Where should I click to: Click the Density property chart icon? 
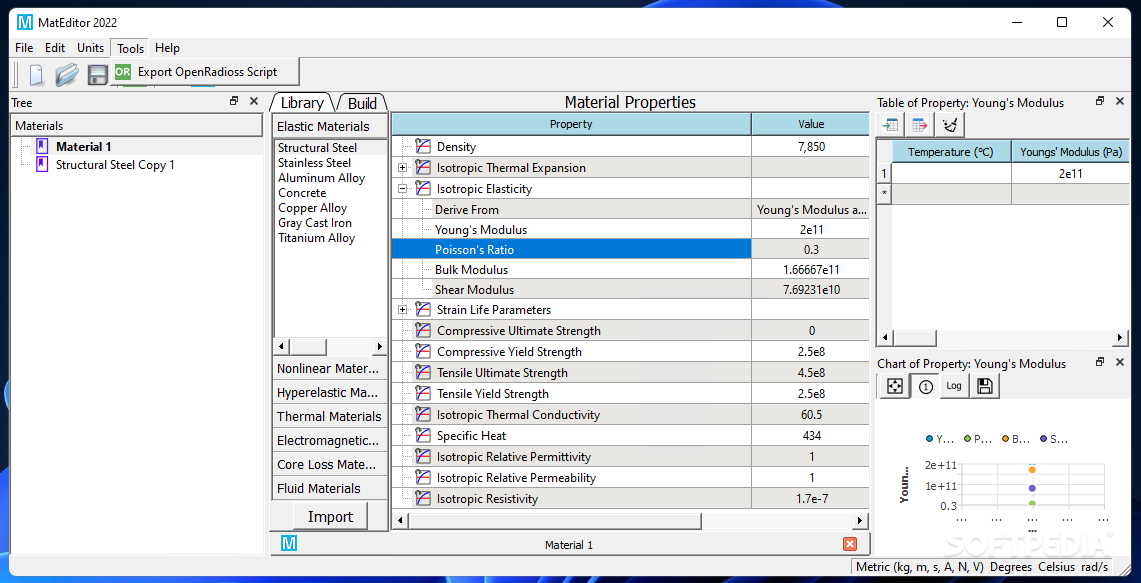click(423, 147)
